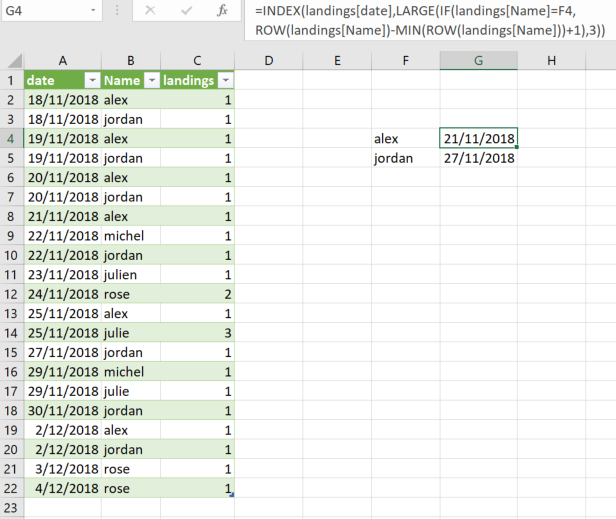Click 3/12/2018 date cell
The image size is (616, 519).
tap(62, 469)
